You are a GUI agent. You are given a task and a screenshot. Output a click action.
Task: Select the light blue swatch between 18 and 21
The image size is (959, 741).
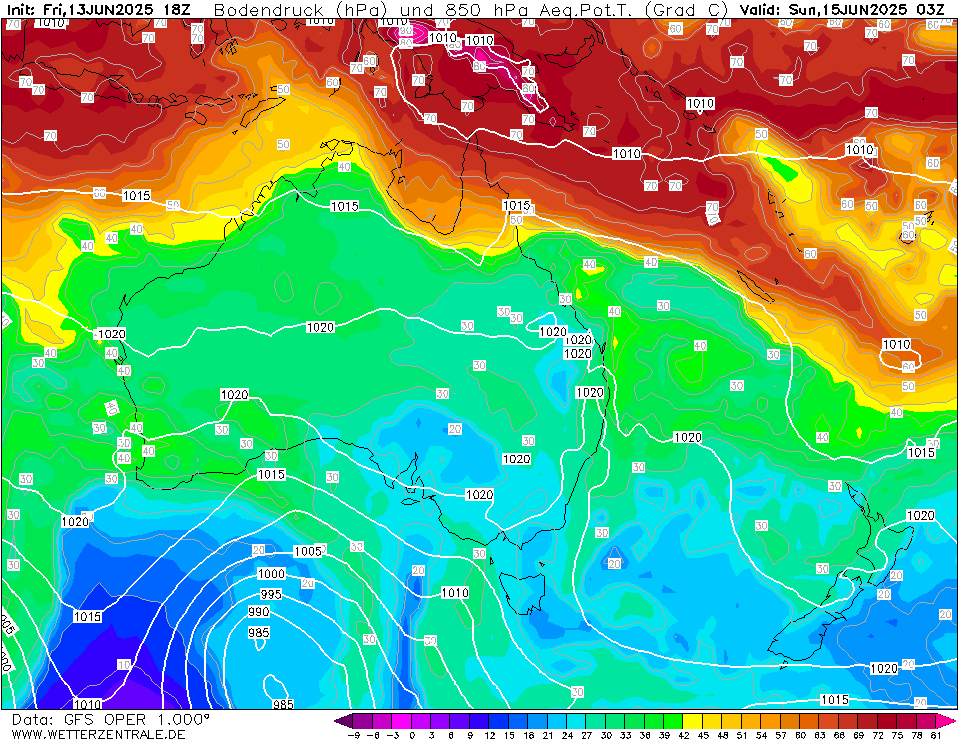click(x=537, y=721)
